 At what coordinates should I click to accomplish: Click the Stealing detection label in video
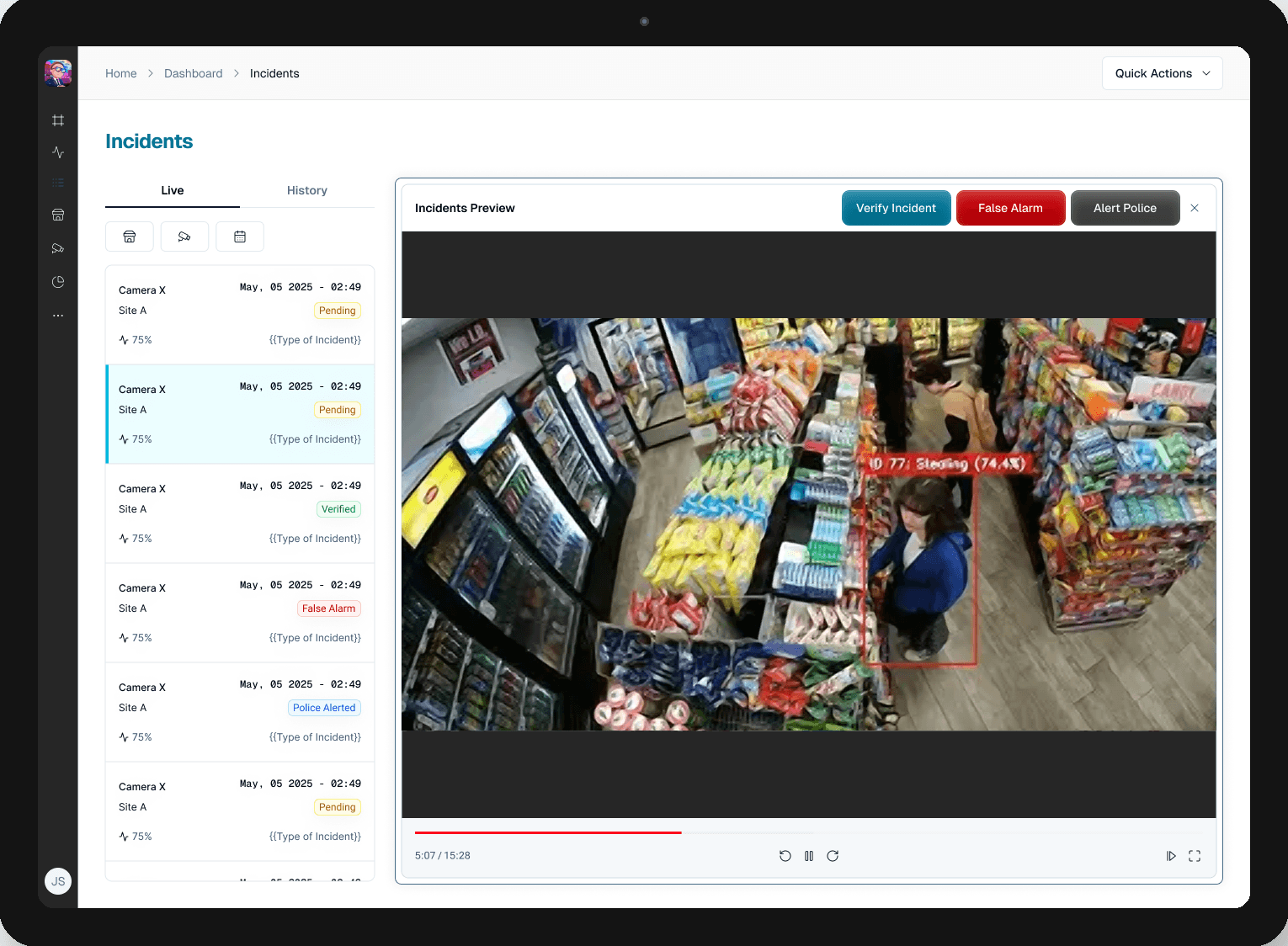[947, 464]
